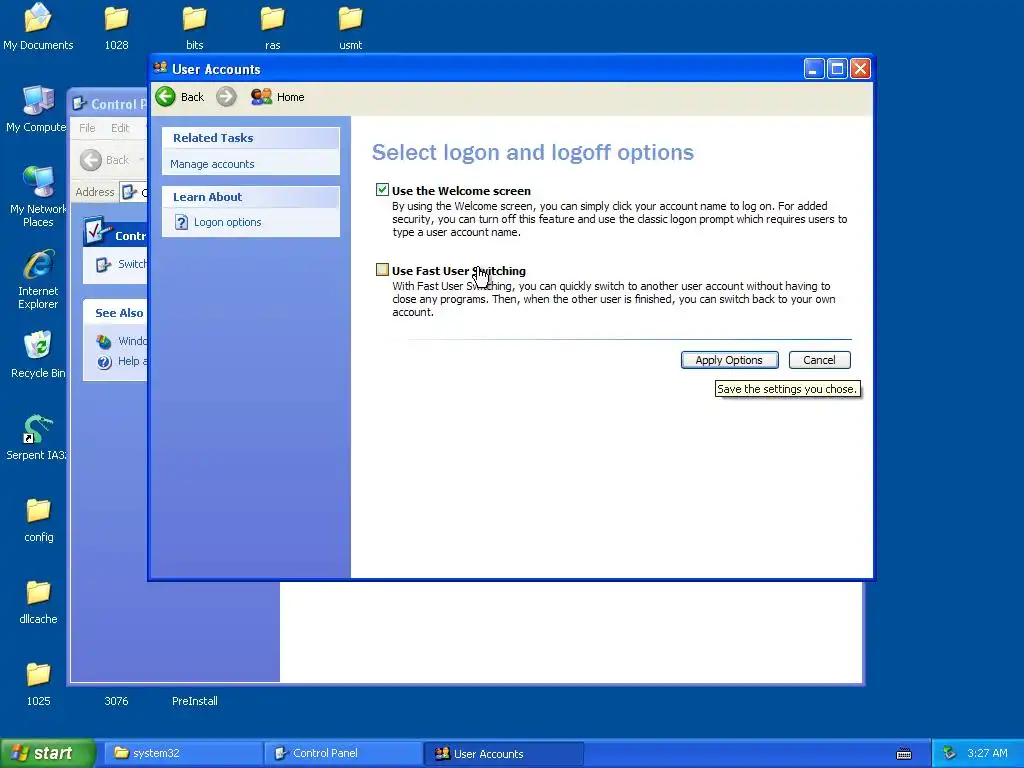The width and height of the screenshot is (1024, 768).
Task: Click Related Tasks panel header
Action: [251, 138]
